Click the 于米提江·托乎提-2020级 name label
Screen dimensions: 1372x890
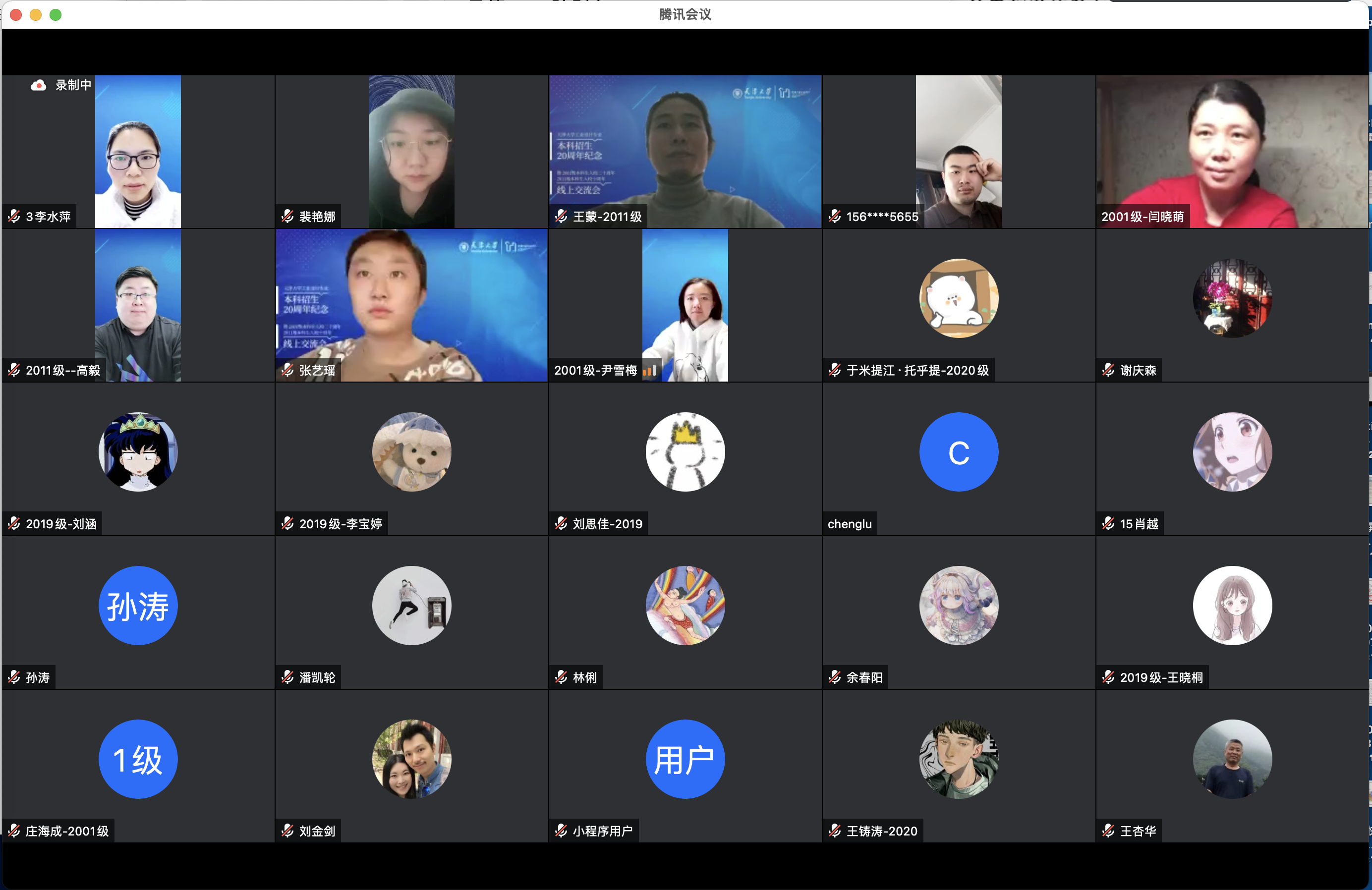click(x=917, y=370)
